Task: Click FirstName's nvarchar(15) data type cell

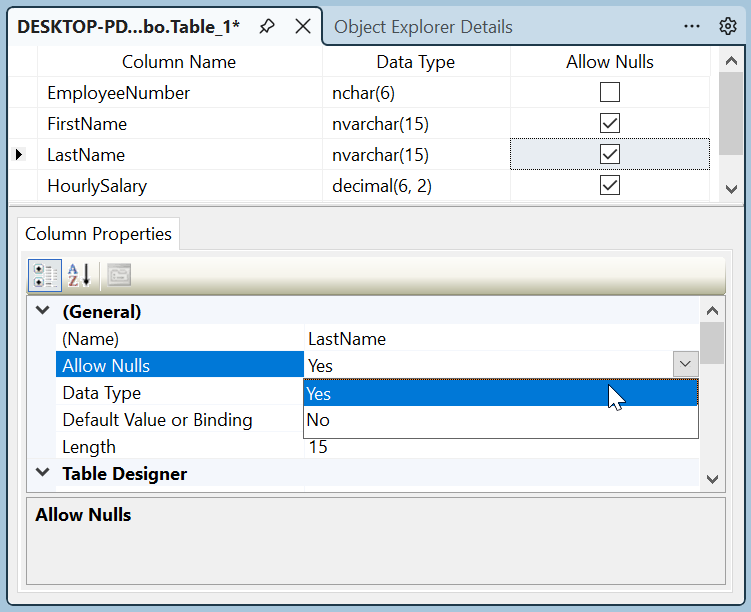Action: click(x=416, y=124)
